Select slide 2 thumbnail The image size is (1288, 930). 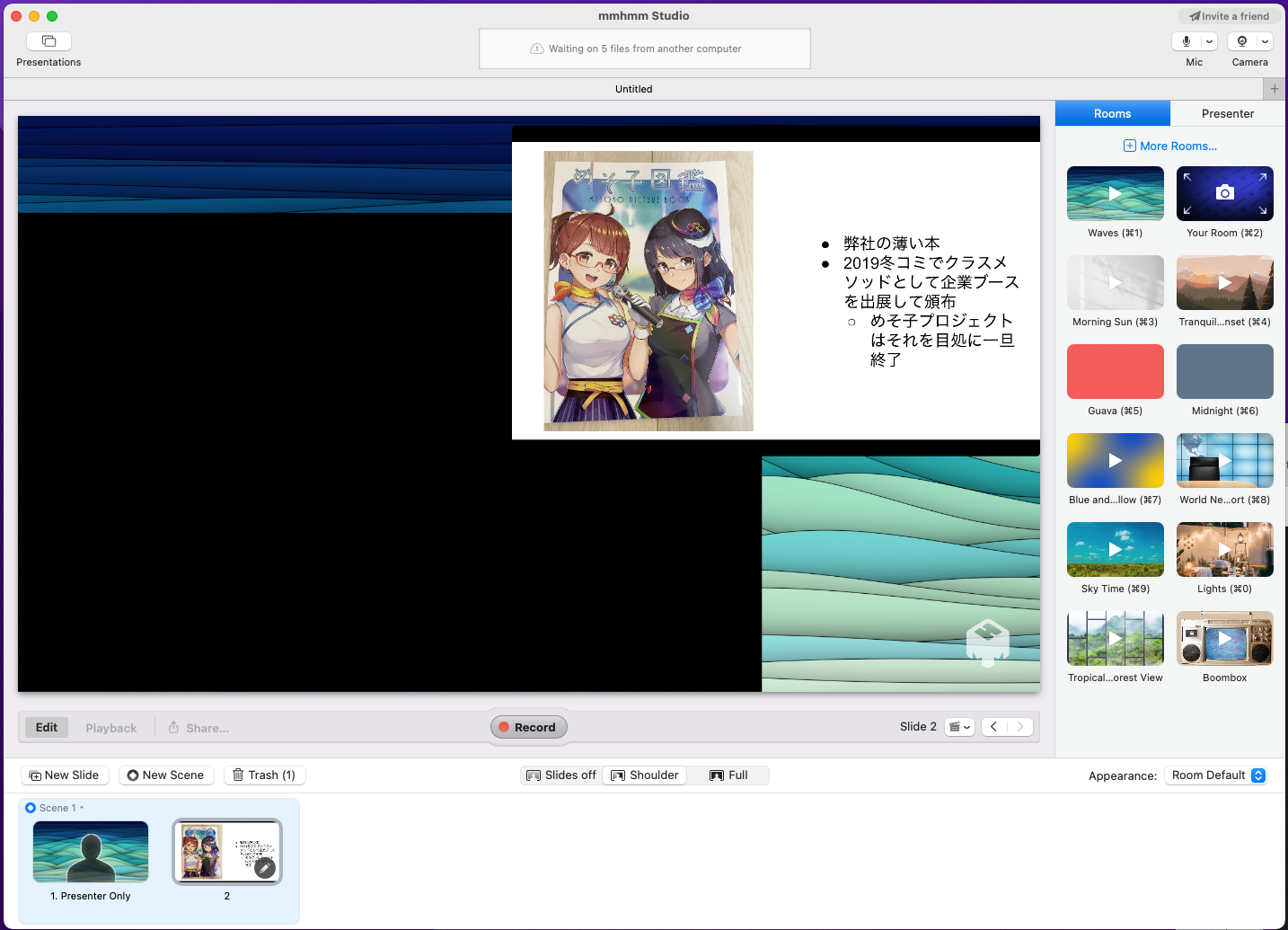click(227, 852)
